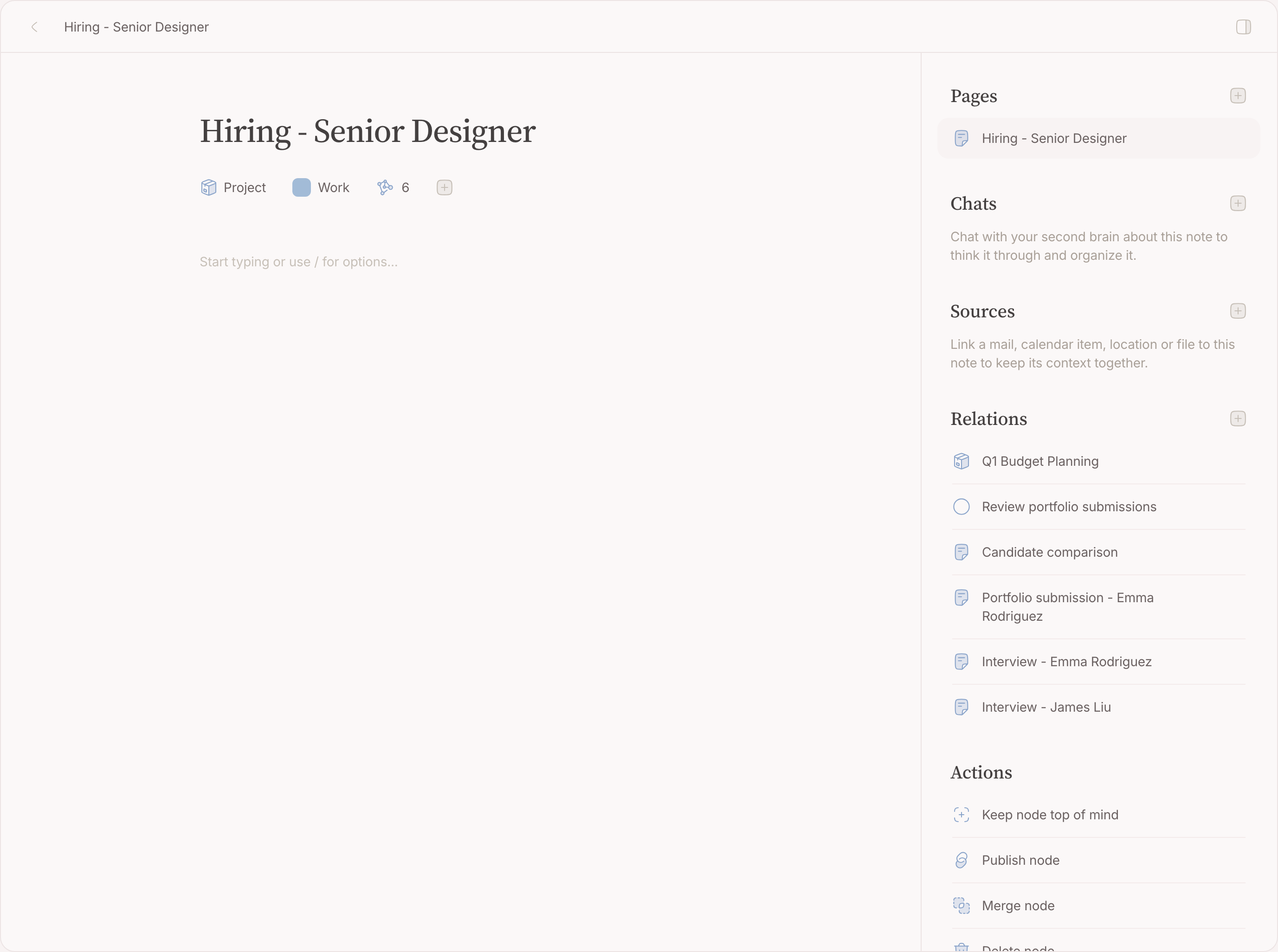Click the Project cube icon under the title
This screenshot has width=1278, height=952.
coord(209,188)
